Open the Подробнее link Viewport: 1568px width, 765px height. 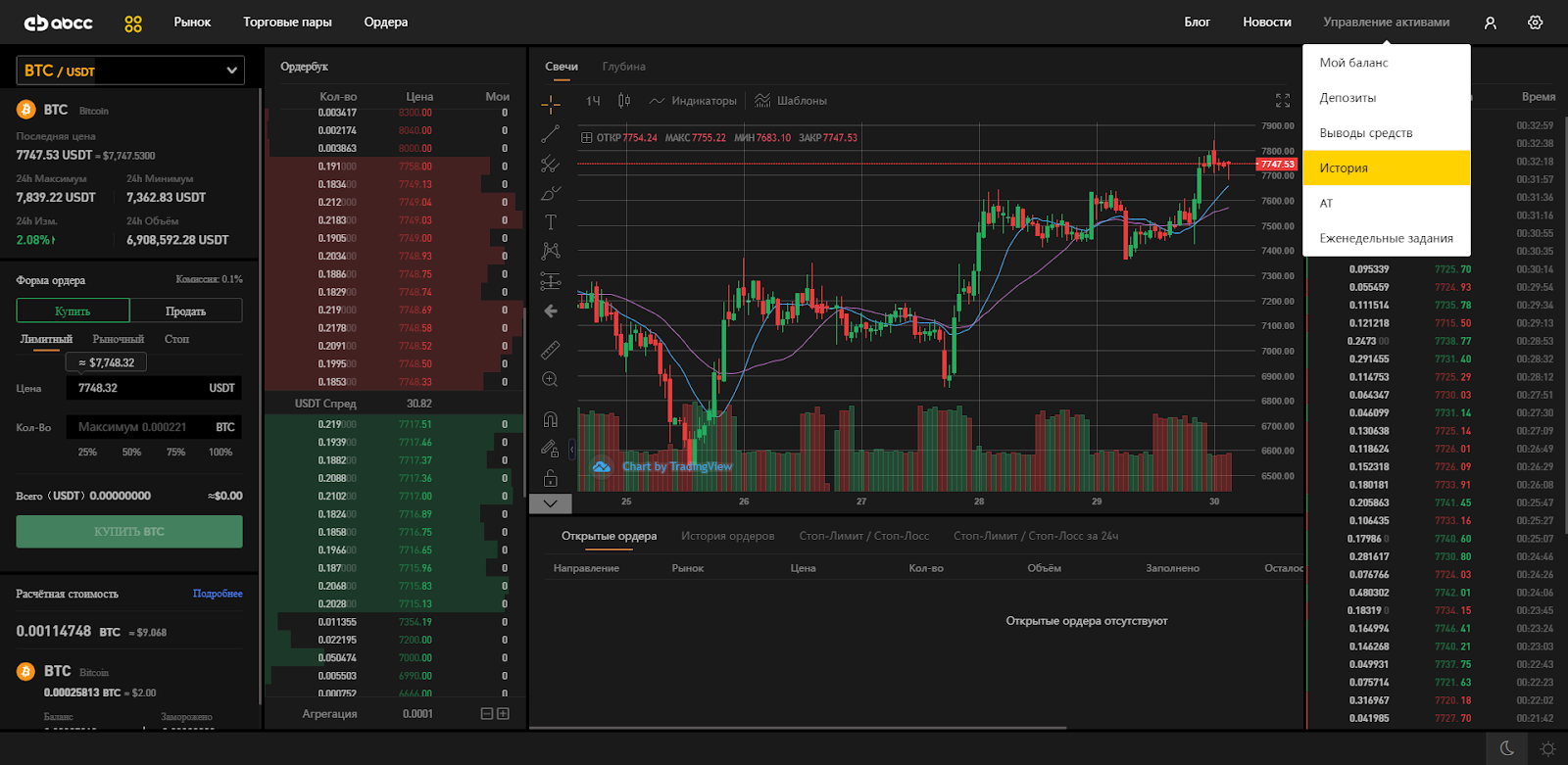click(218, 594)
